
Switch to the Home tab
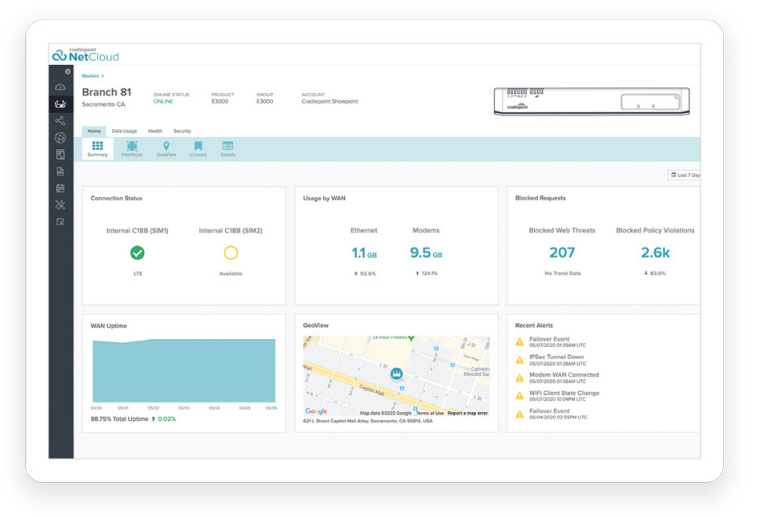click(x=94, y=131)
